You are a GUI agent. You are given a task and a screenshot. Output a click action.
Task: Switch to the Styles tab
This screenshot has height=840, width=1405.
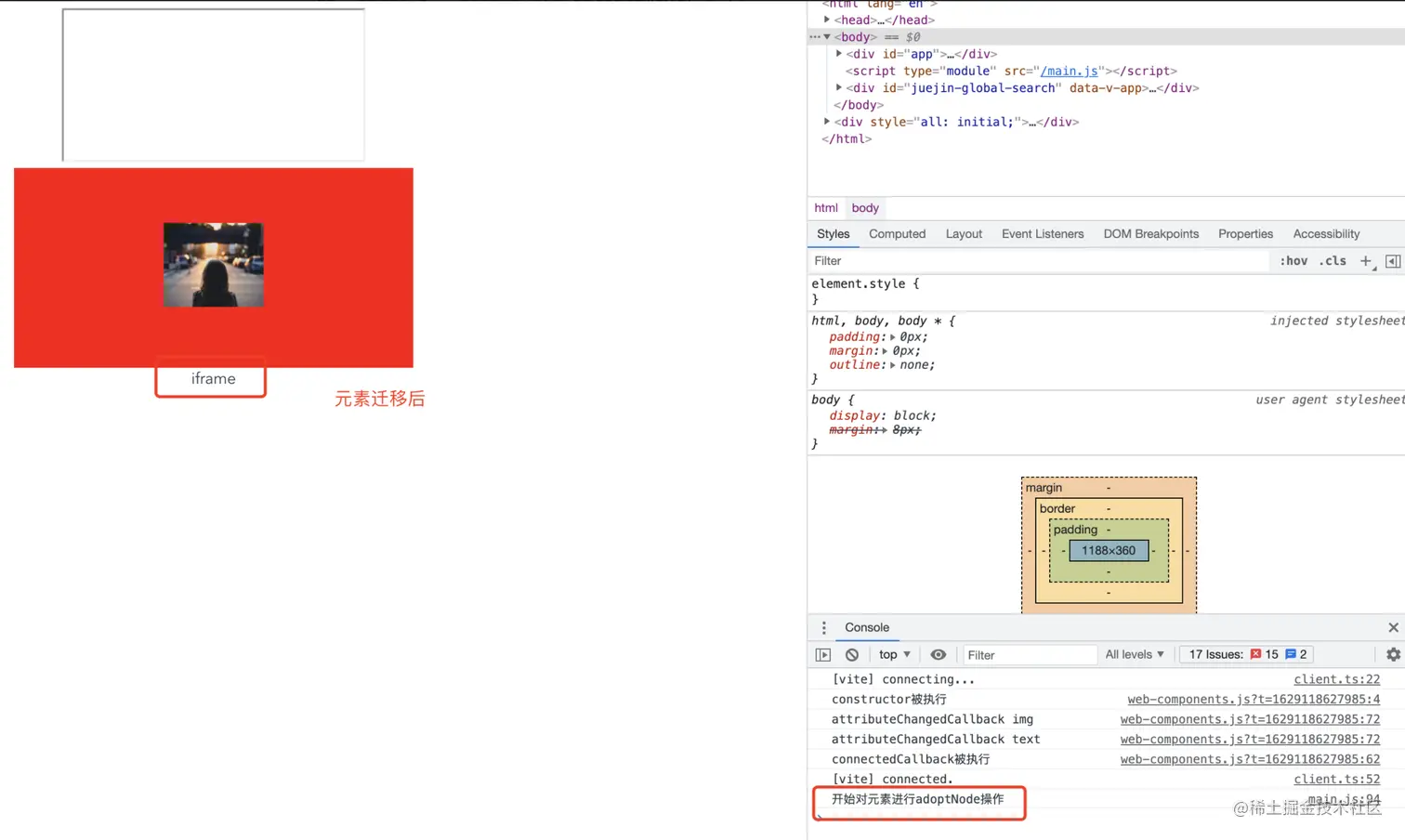coord(833,234)
